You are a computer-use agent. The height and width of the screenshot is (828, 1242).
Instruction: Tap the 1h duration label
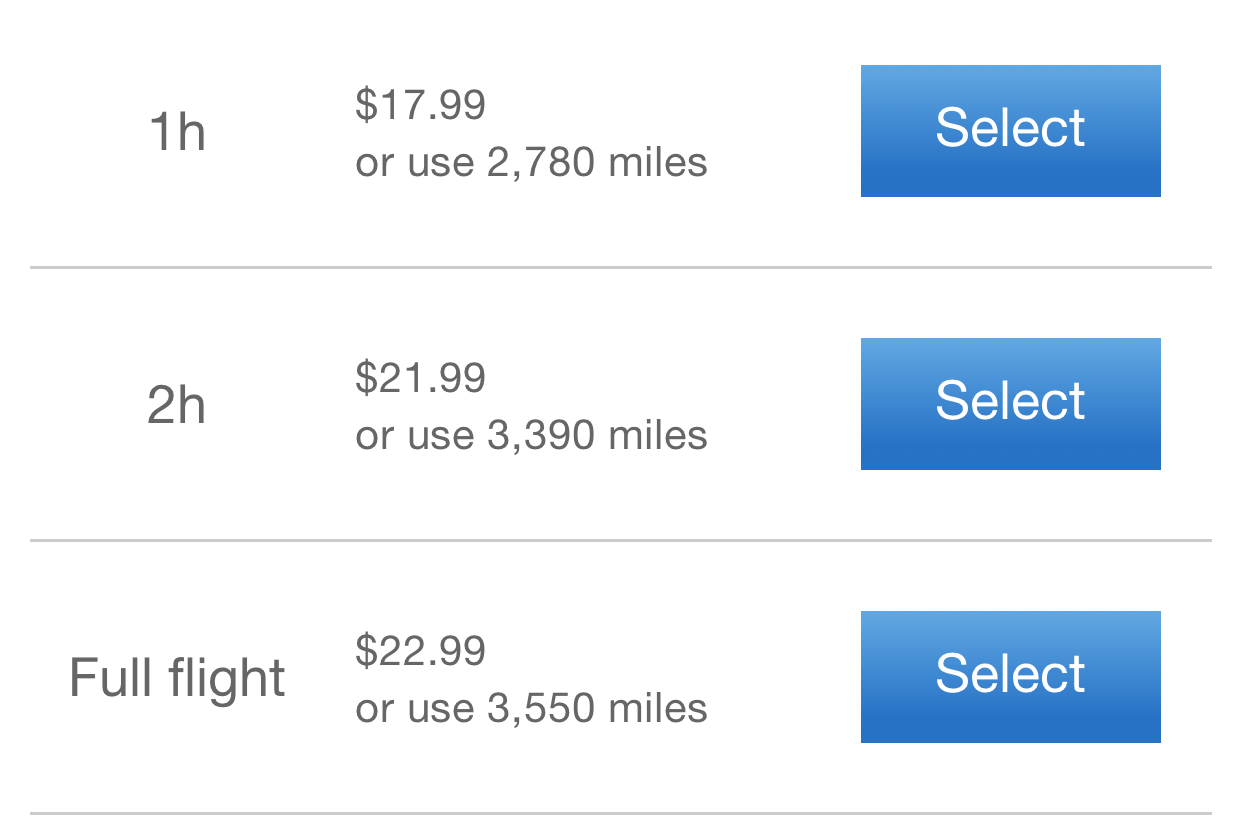point(177,131)
